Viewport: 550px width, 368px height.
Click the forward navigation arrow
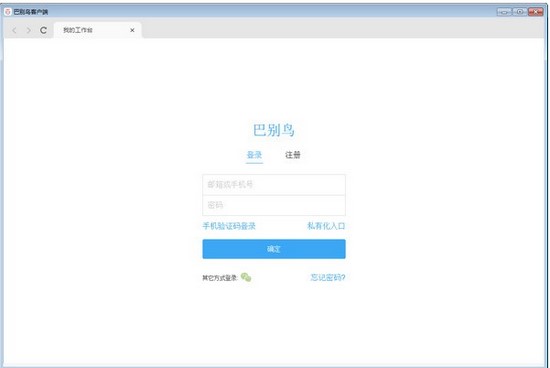coord(29,31)
